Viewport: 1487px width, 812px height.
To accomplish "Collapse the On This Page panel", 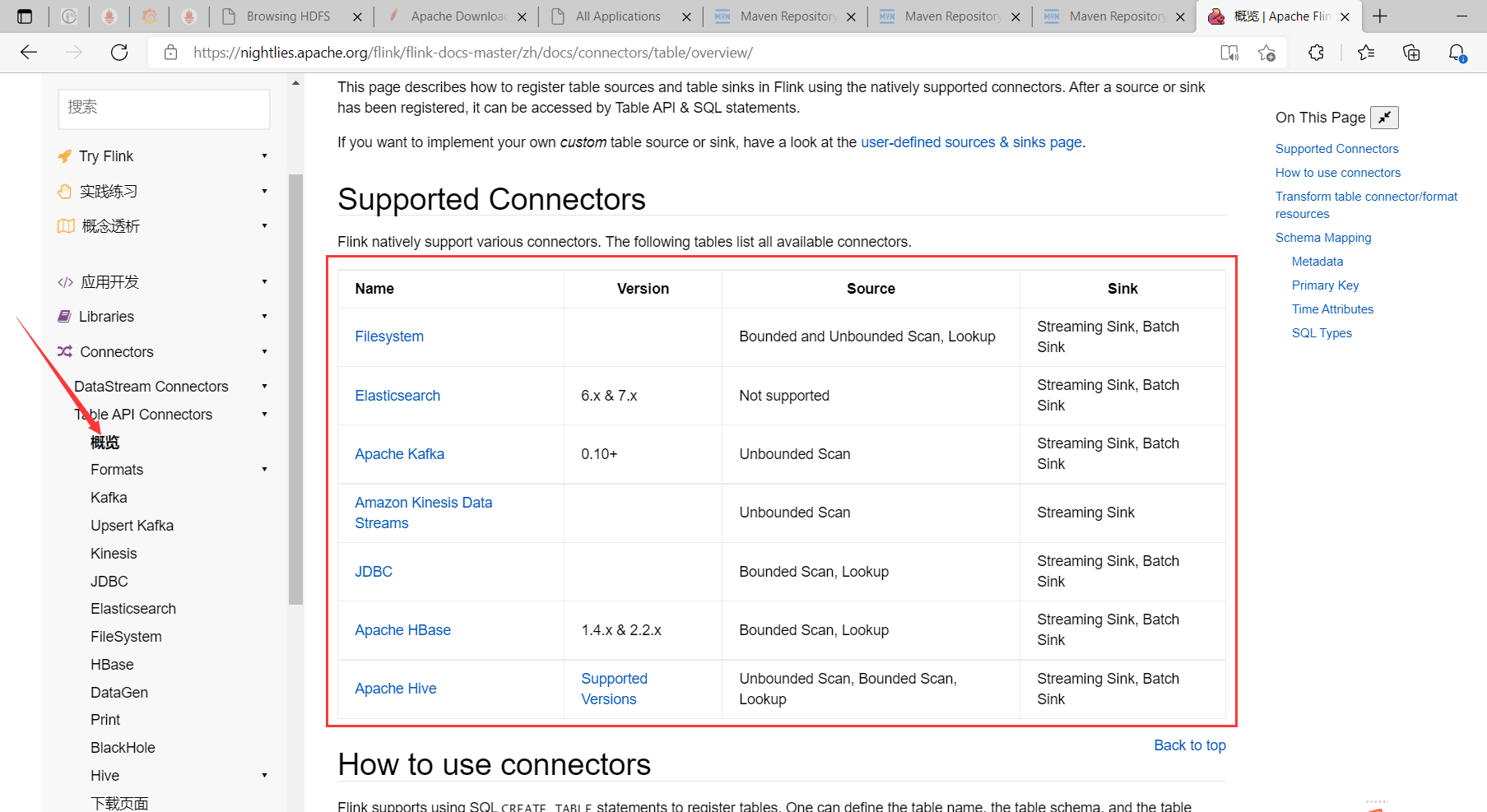I will point(1384,118).
